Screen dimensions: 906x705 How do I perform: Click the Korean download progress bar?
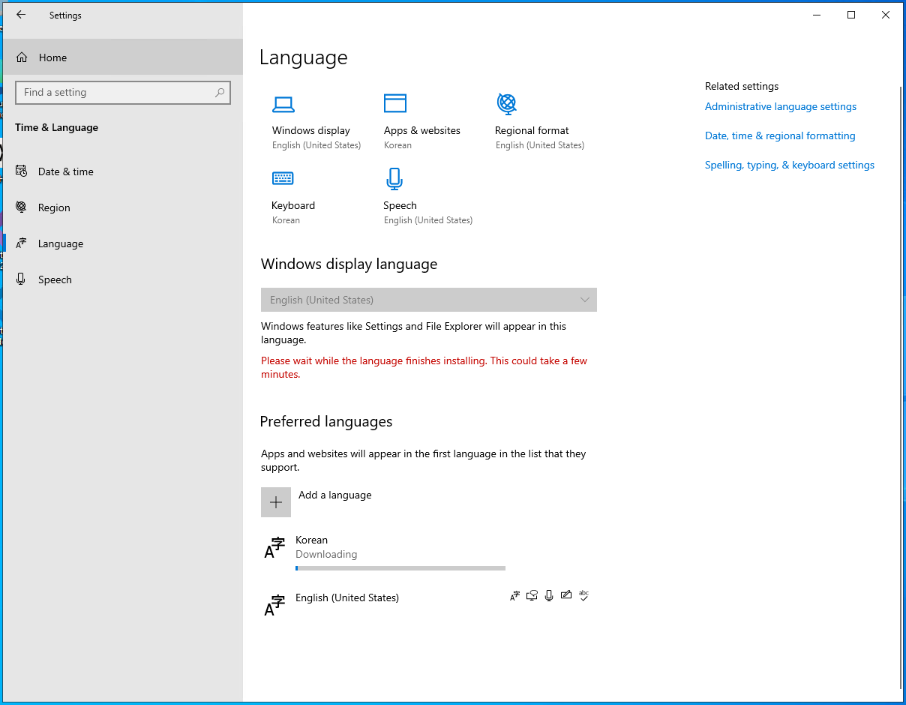tap(400, 569)
